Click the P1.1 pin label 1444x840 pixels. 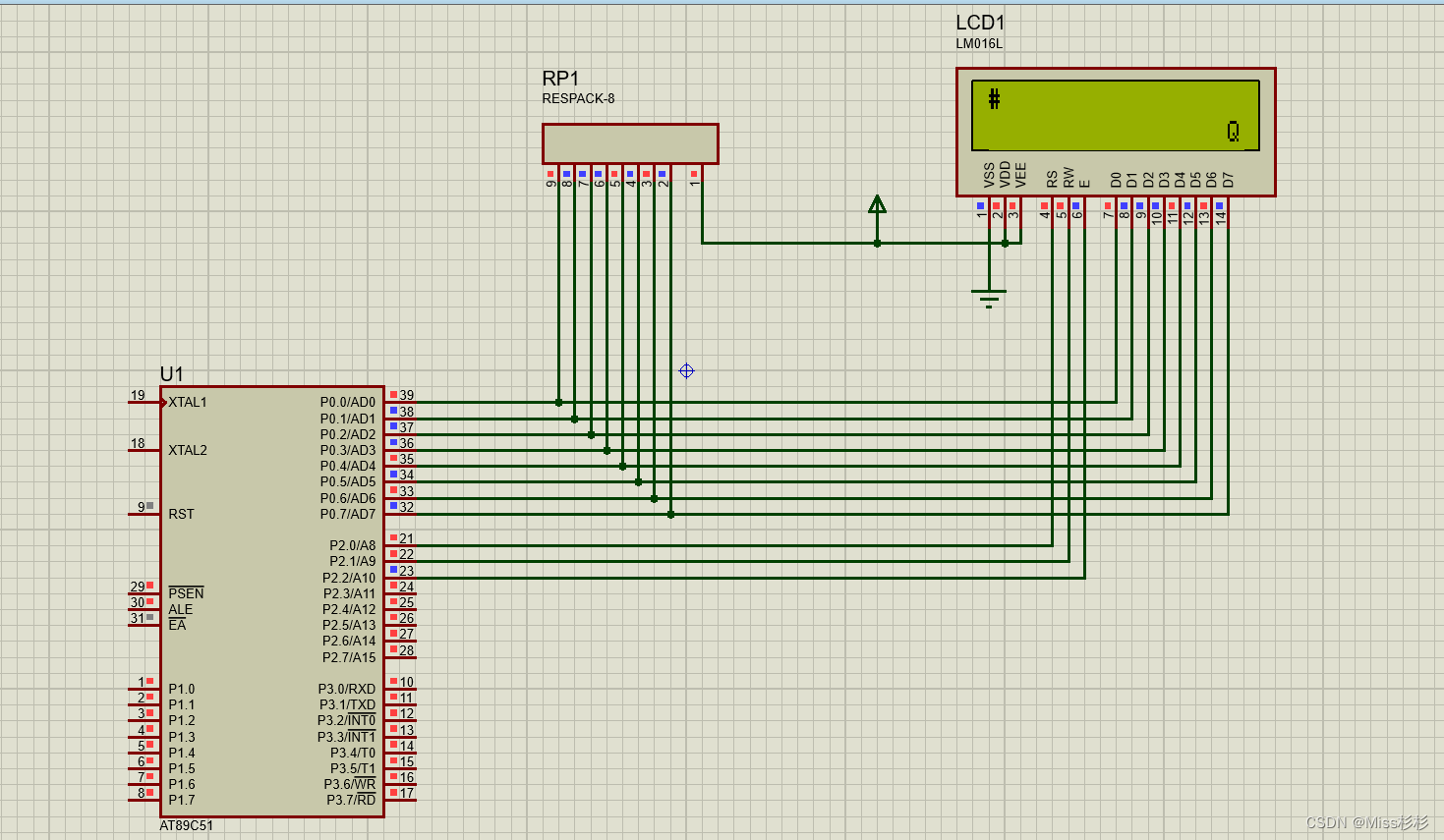click(182, 704)
